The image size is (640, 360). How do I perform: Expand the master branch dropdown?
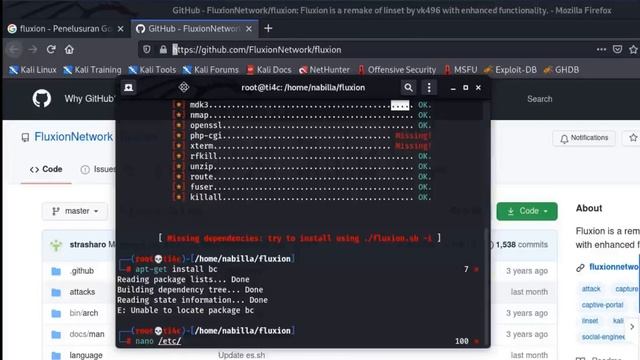(x=75, y=211)
